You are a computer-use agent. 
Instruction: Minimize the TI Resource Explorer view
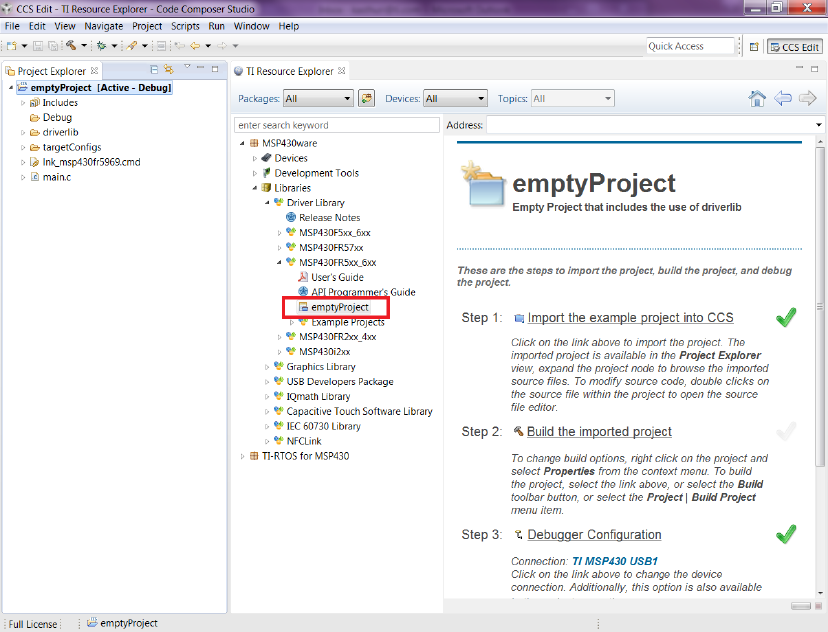pyautogui.click(x=799, y=68)
